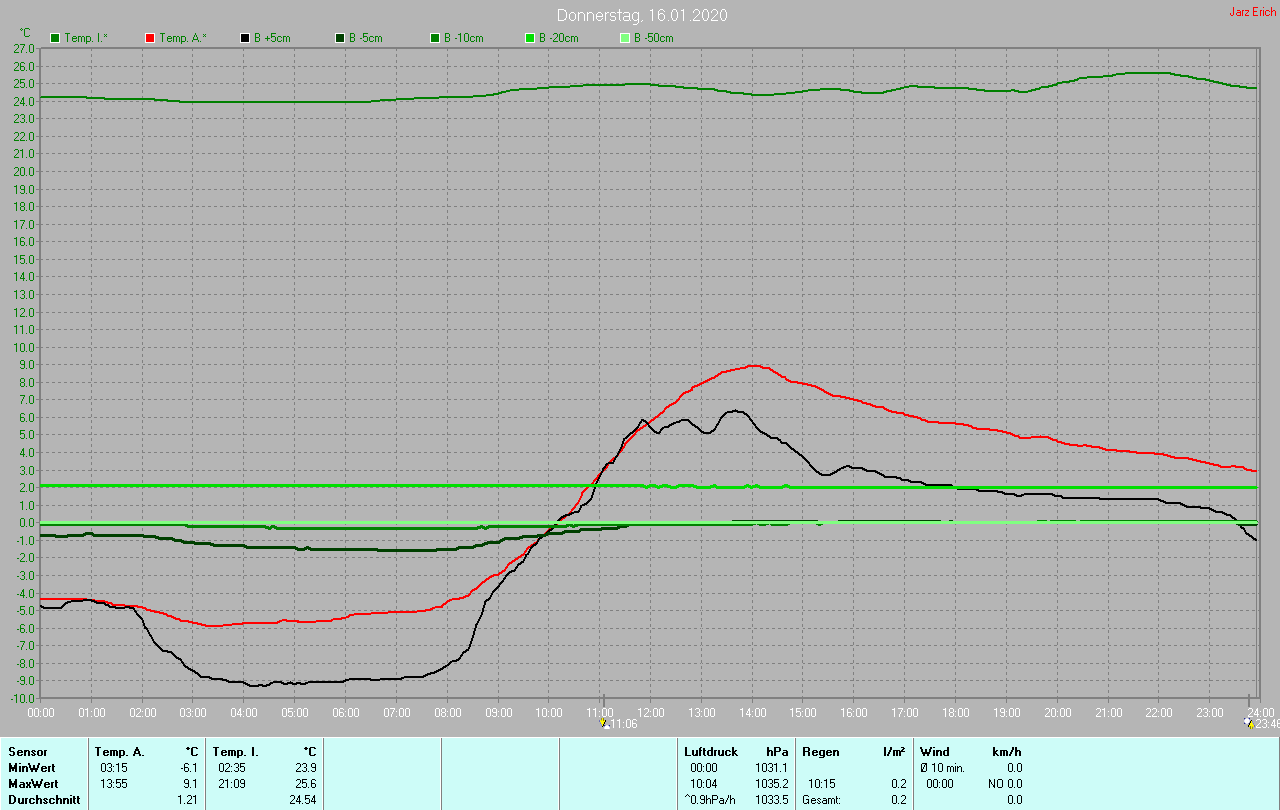Screen dimensions: 1280x810
Task: Click the Durchschnitt row label
Action: click(x=44, y=800)
